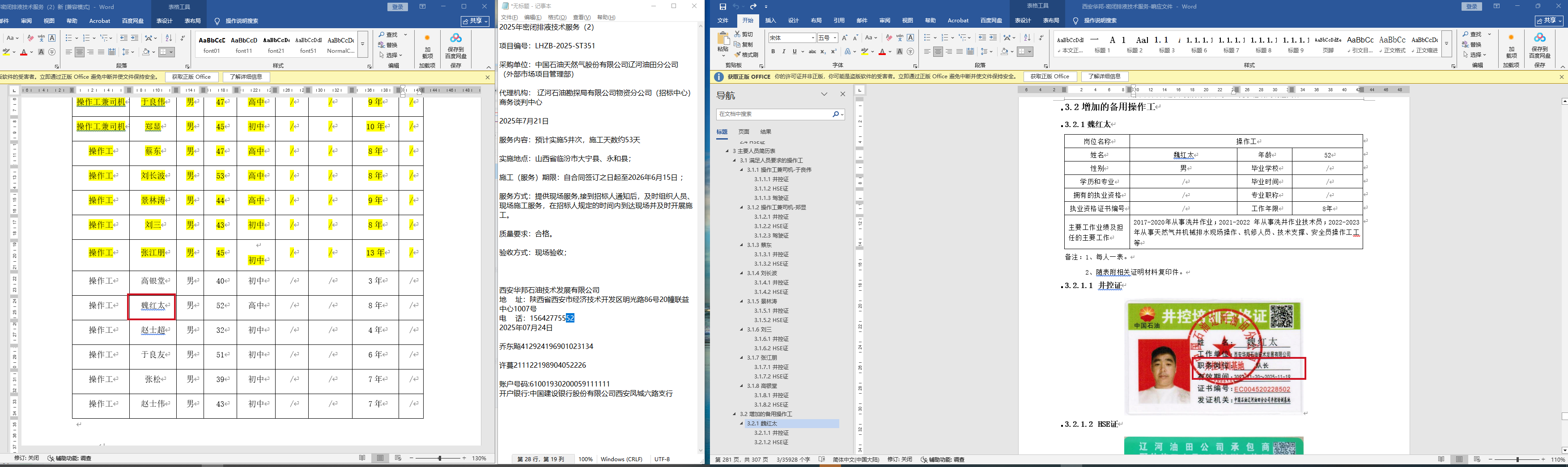1568x467 pixels.
Task: Toggle justify alignment in left Word ribbon
Action: click(x=101, y=52)
